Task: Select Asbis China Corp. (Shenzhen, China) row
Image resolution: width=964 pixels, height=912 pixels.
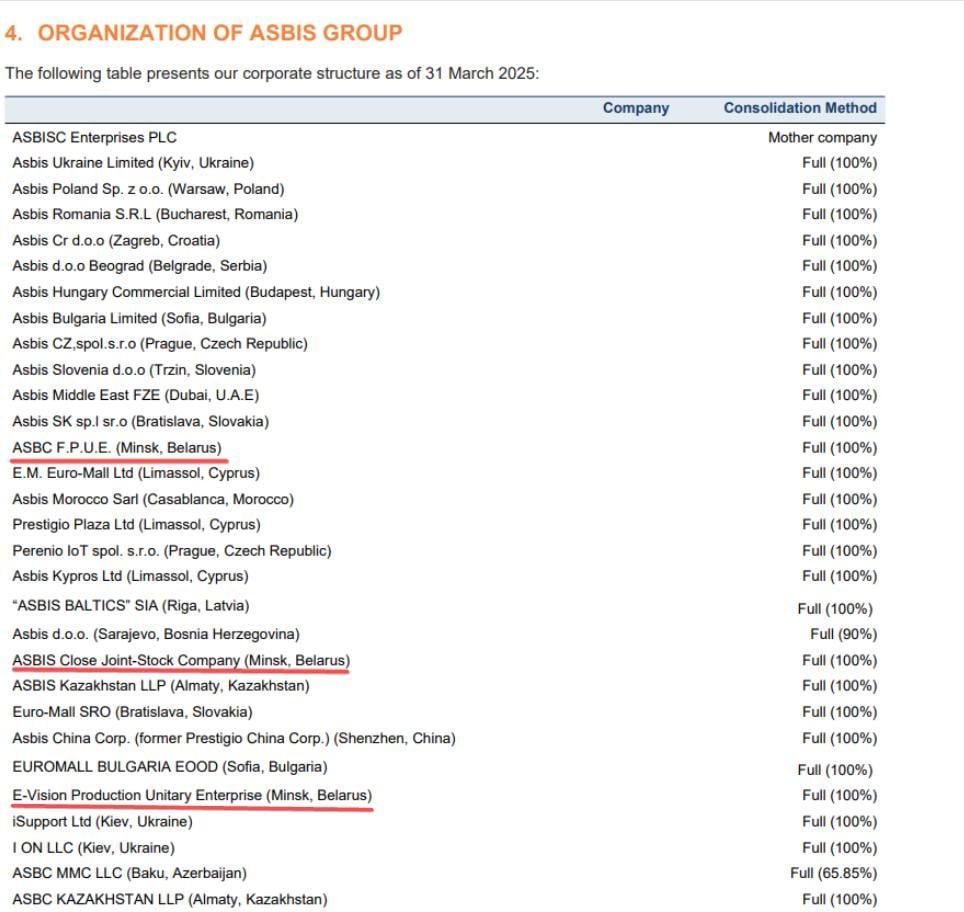Action: click(x=234, y=738)
